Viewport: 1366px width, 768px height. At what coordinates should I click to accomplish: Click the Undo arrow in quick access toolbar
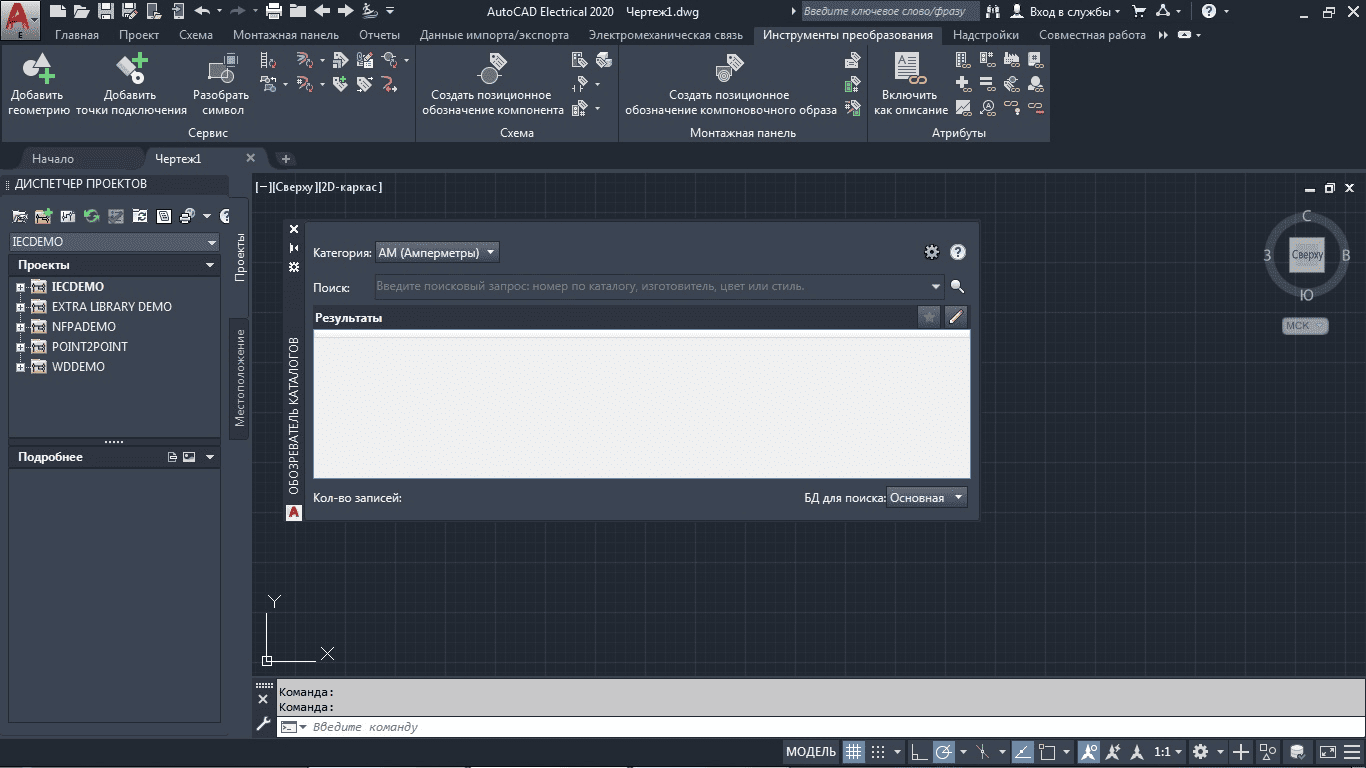click(x=202, y=11)
